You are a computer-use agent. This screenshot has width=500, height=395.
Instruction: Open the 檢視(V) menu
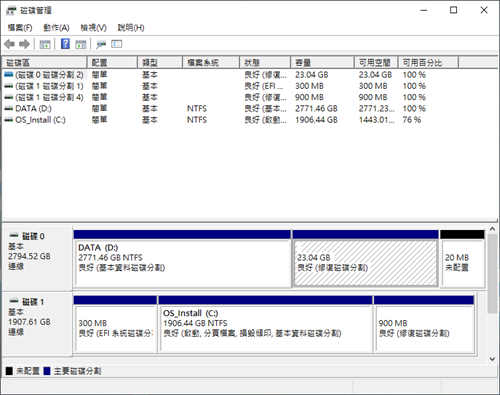[94, 28]
